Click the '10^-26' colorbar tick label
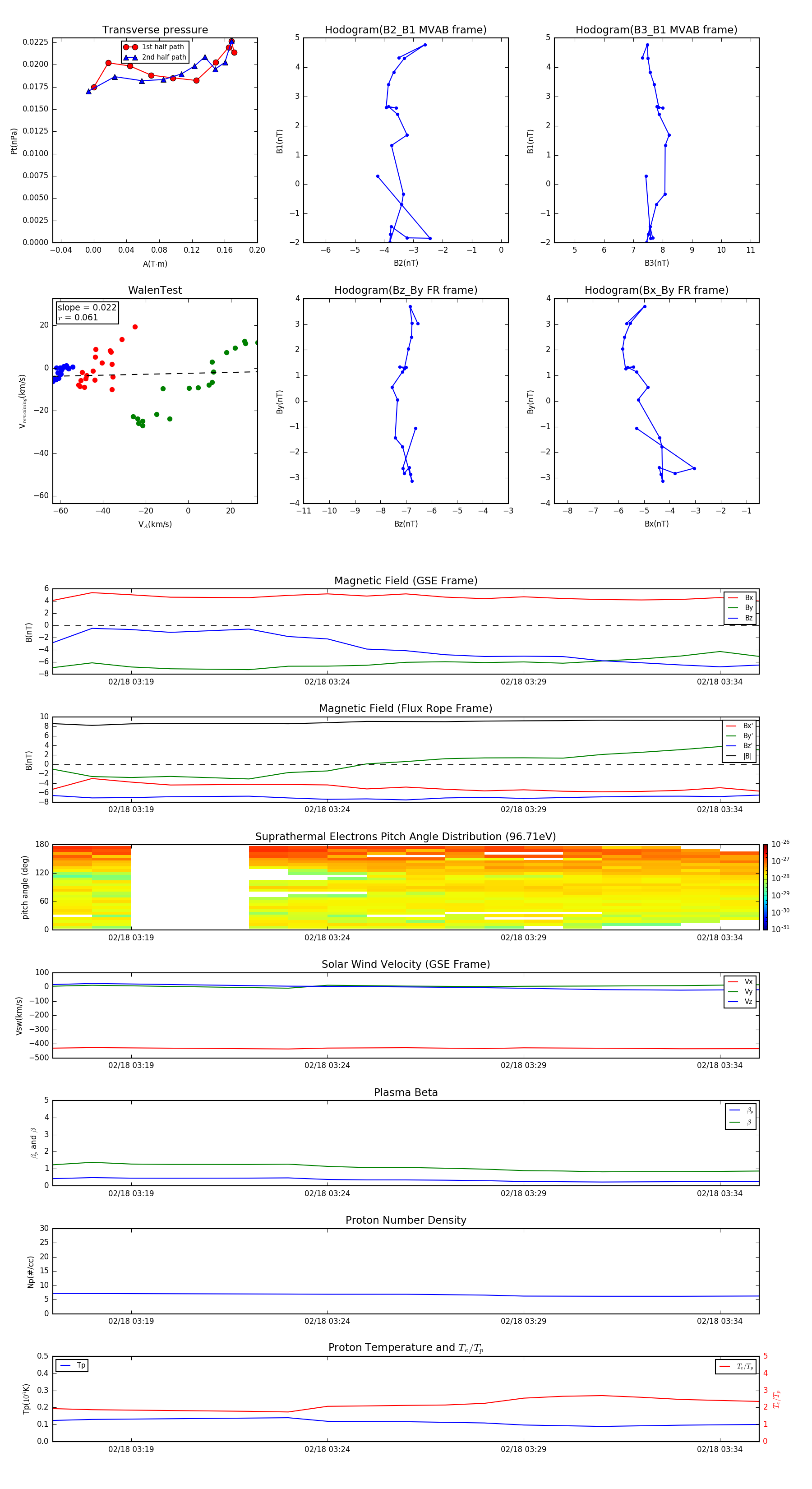This screenshot has height=1489, width=812. point(780,844)
